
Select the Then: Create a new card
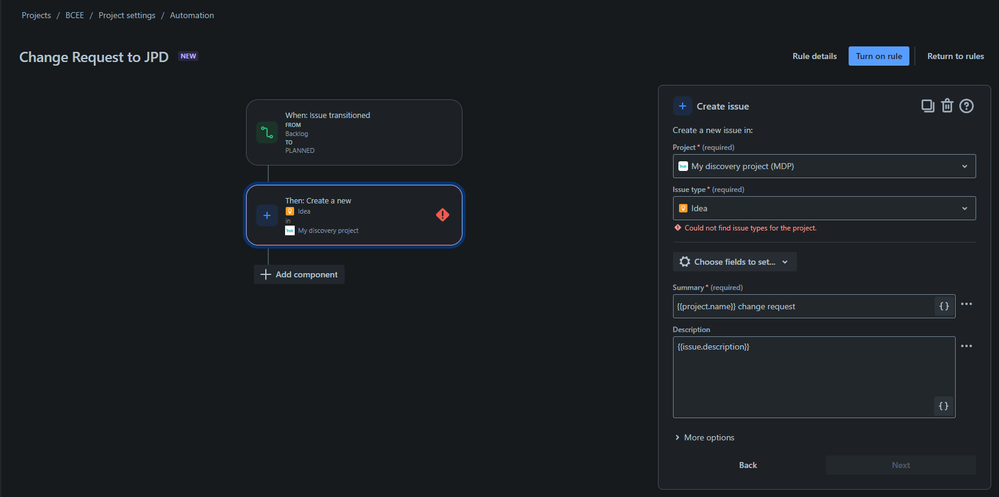[354, 215]
